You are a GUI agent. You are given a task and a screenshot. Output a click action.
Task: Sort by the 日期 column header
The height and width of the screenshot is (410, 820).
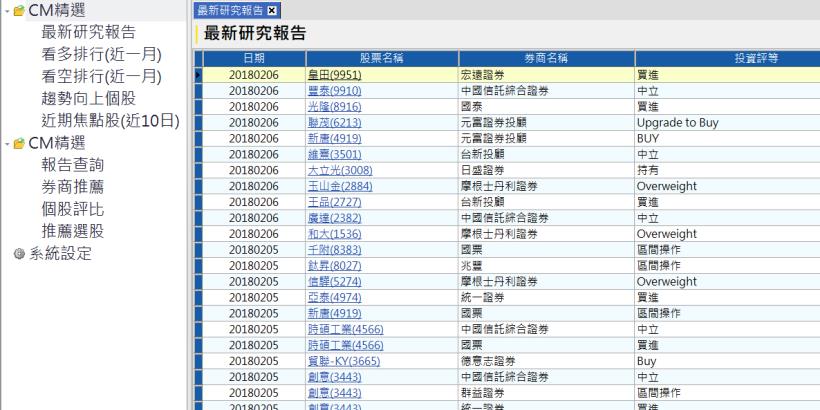tap(245, 59)
